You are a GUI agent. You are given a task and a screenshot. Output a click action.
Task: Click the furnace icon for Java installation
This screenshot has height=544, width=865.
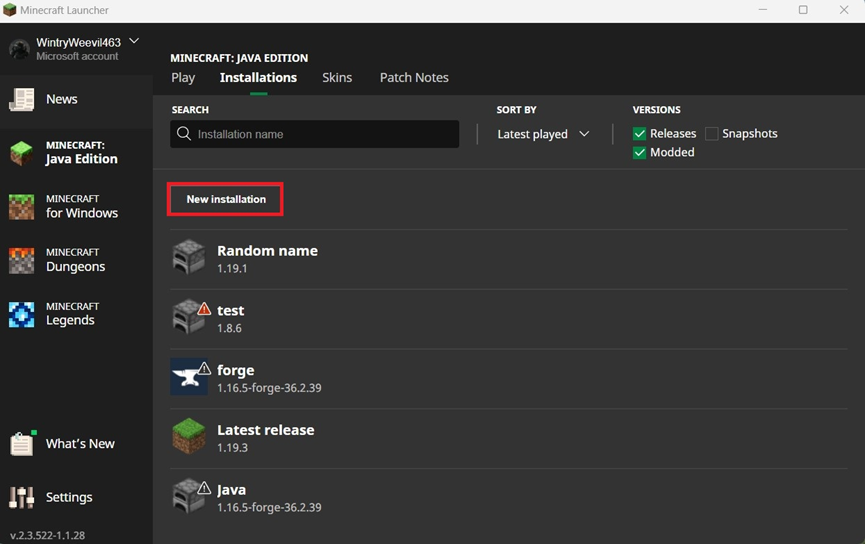[x=189, y=495]
